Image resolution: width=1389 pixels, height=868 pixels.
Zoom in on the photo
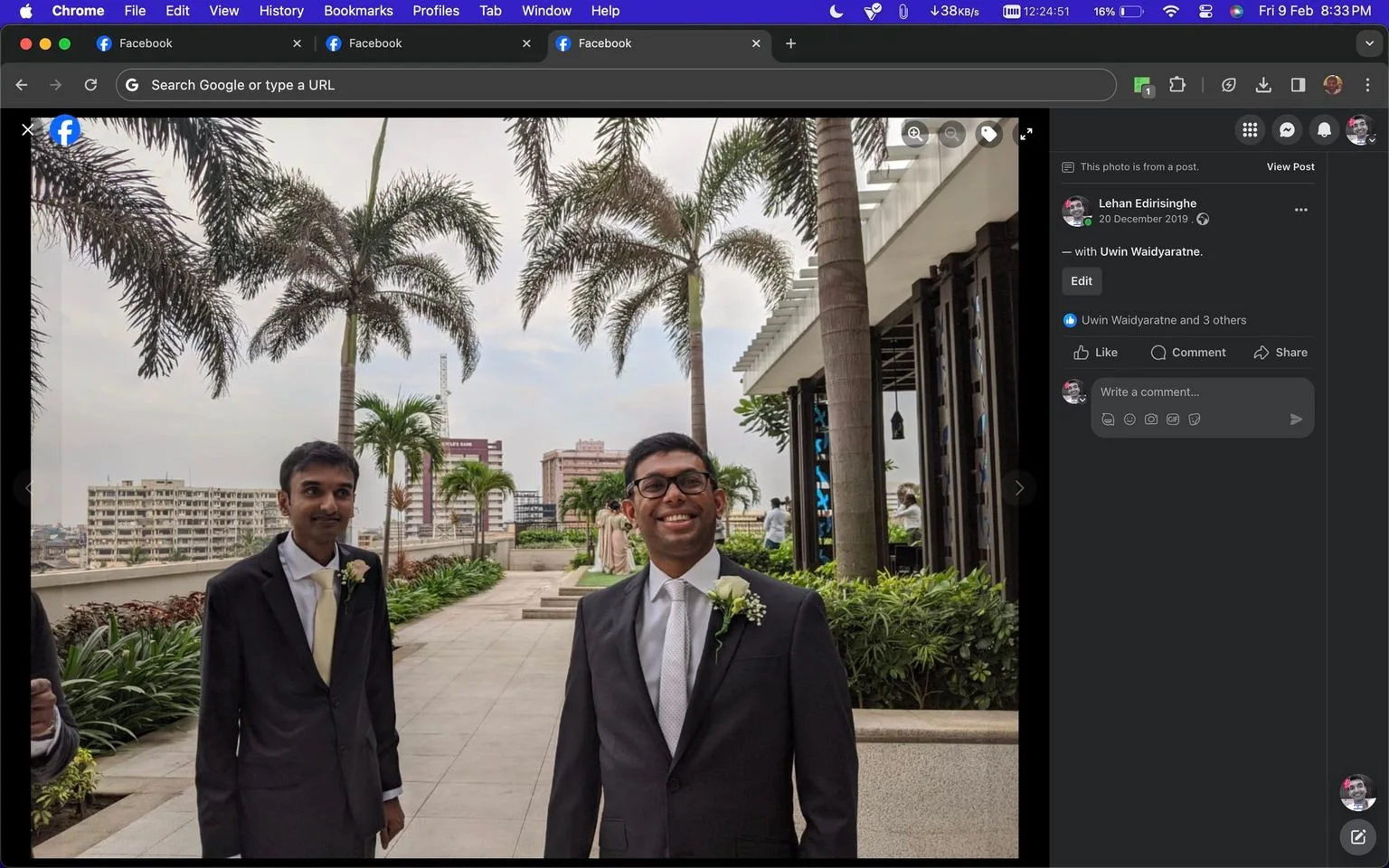(915, 134)
